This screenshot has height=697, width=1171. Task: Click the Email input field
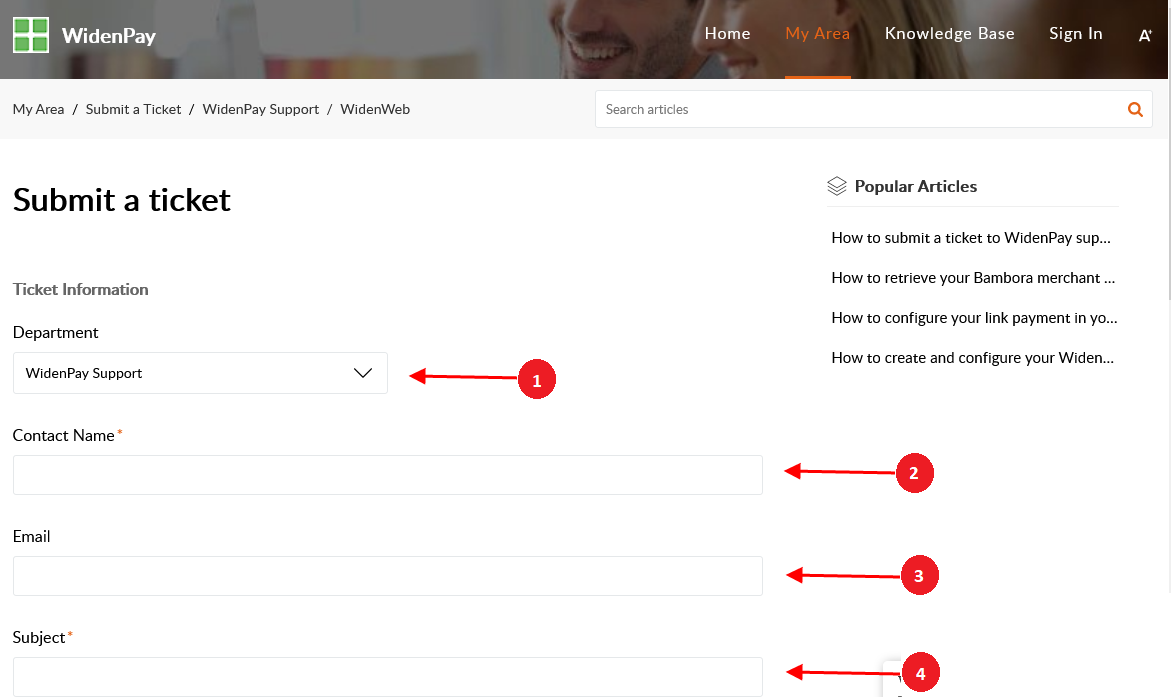click(x=388, y=576)
